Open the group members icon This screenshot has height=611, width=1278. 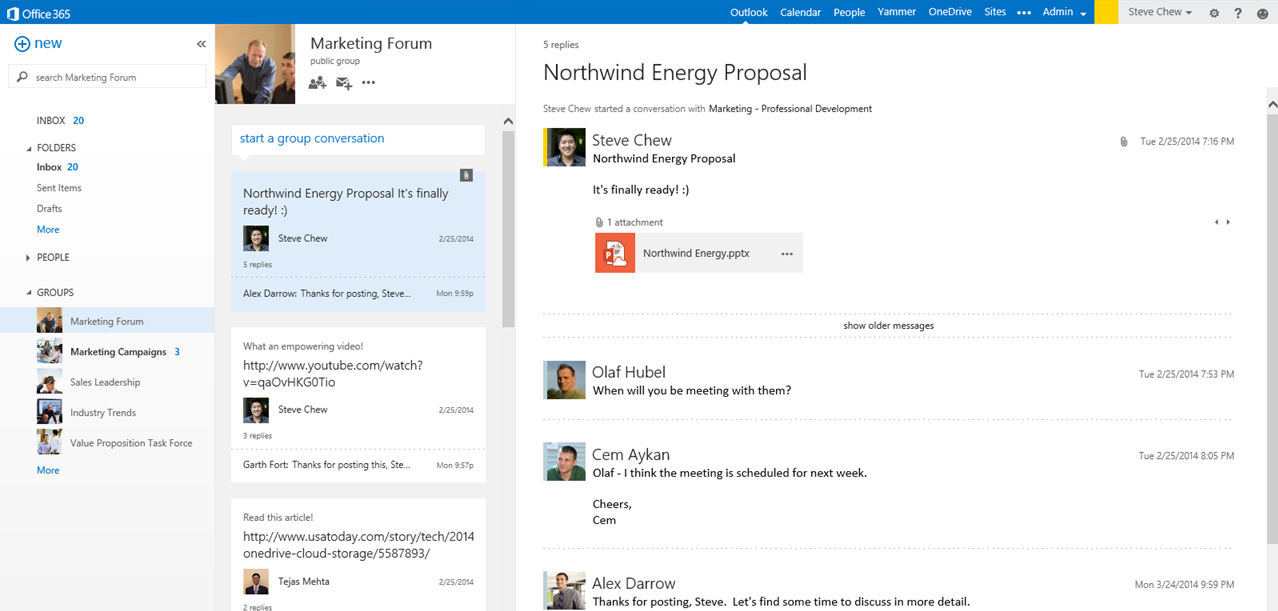coord(317,83)
